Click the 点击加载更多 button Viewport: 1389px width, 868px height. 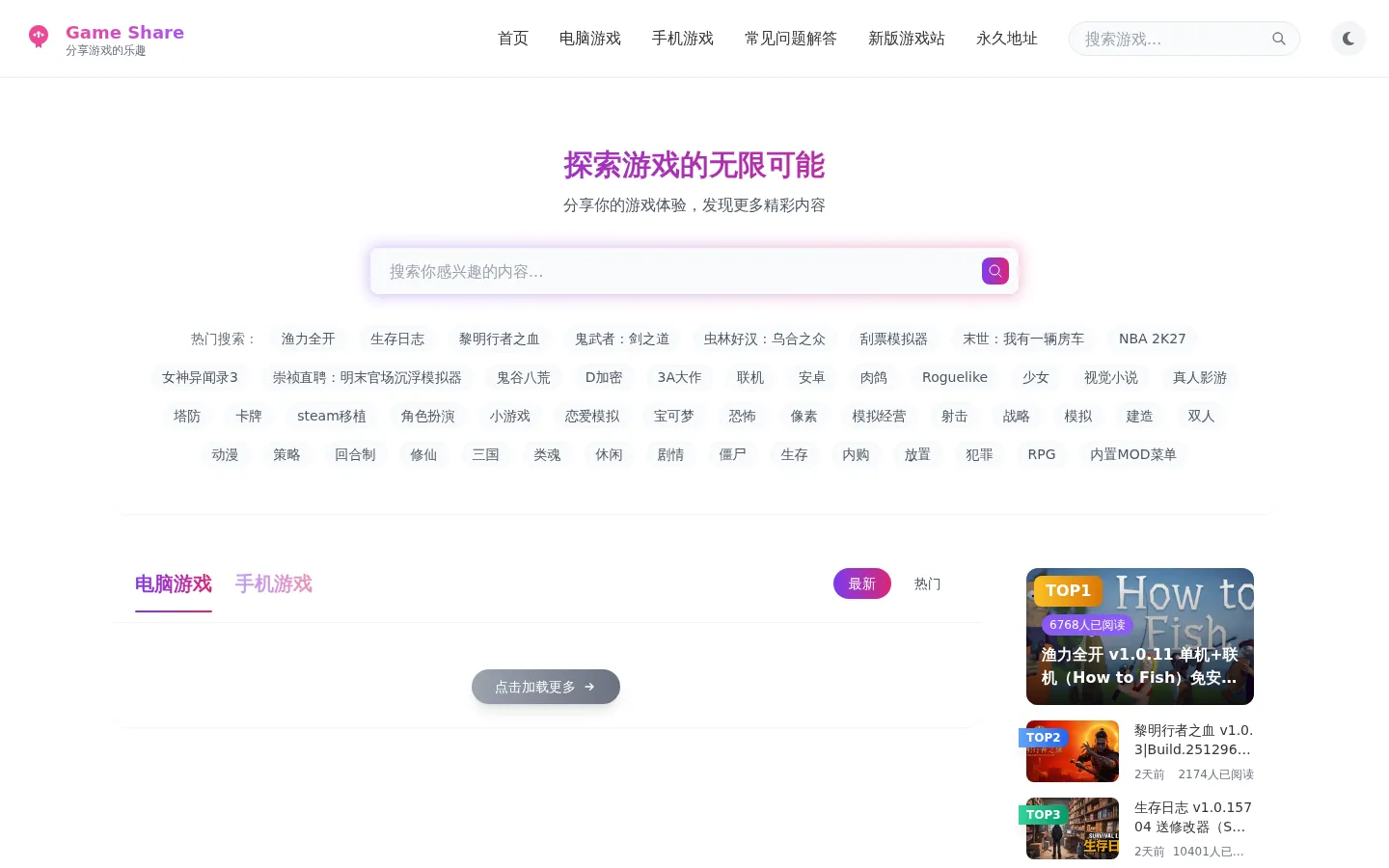(546, 687)
